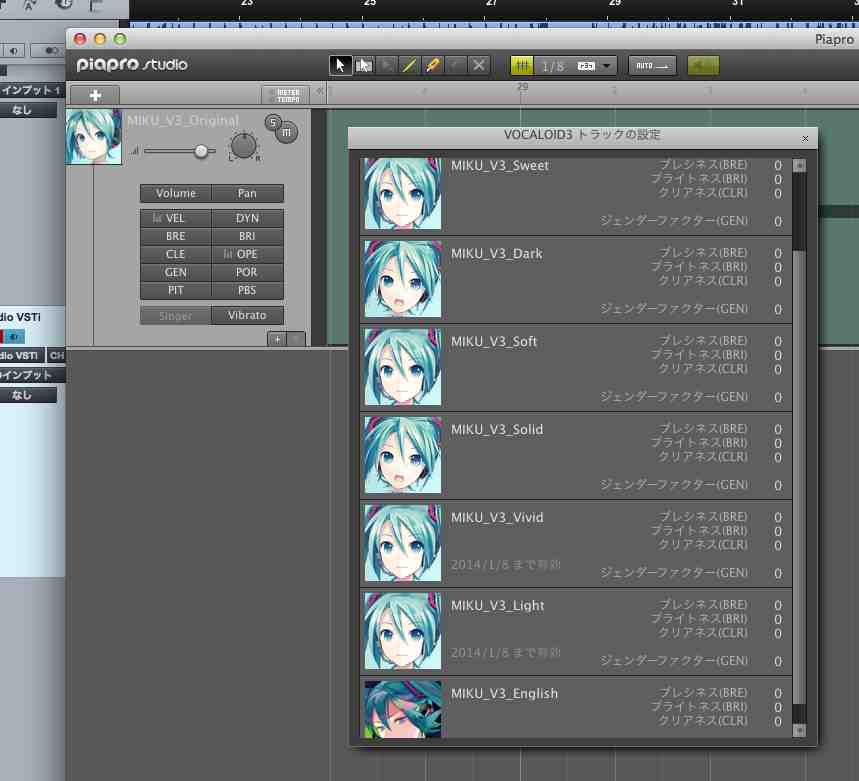Open the Vibrato settings button

[x=247, y=315]
